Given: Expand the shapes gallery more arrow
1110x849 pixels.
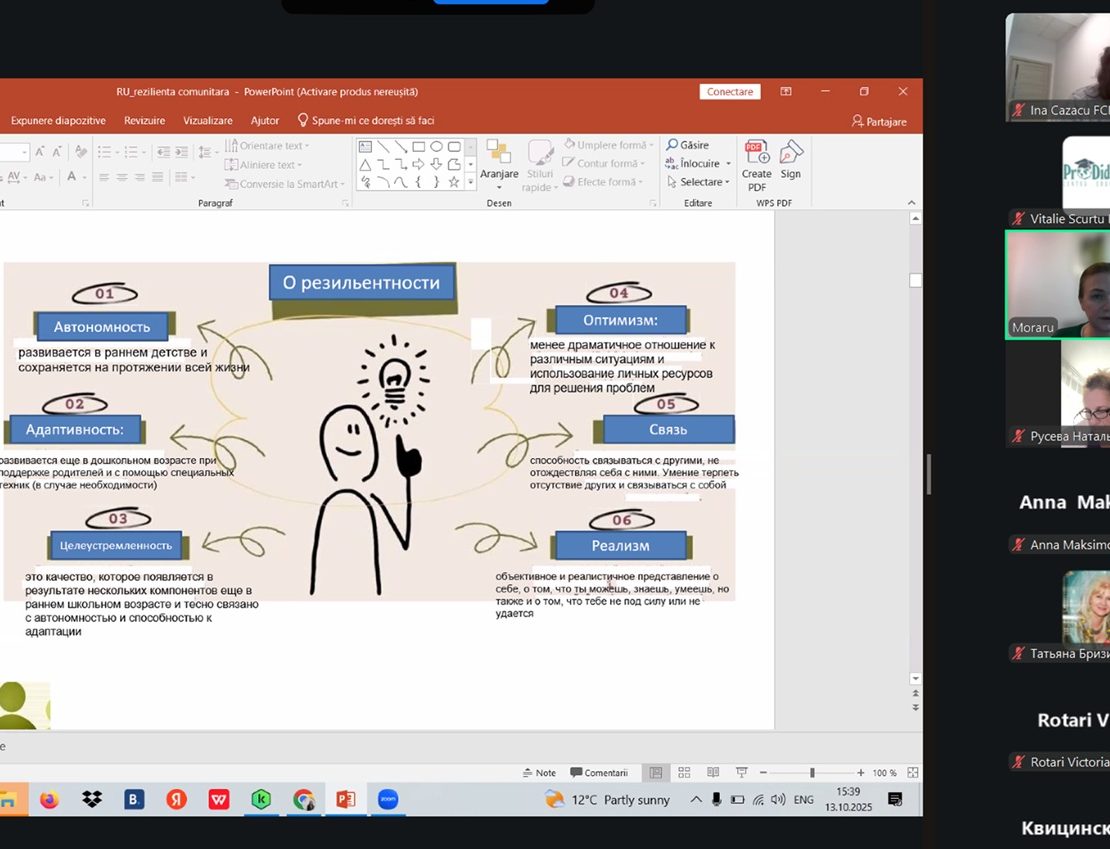Looking at the screenshot, I should [x=470, y=183].
